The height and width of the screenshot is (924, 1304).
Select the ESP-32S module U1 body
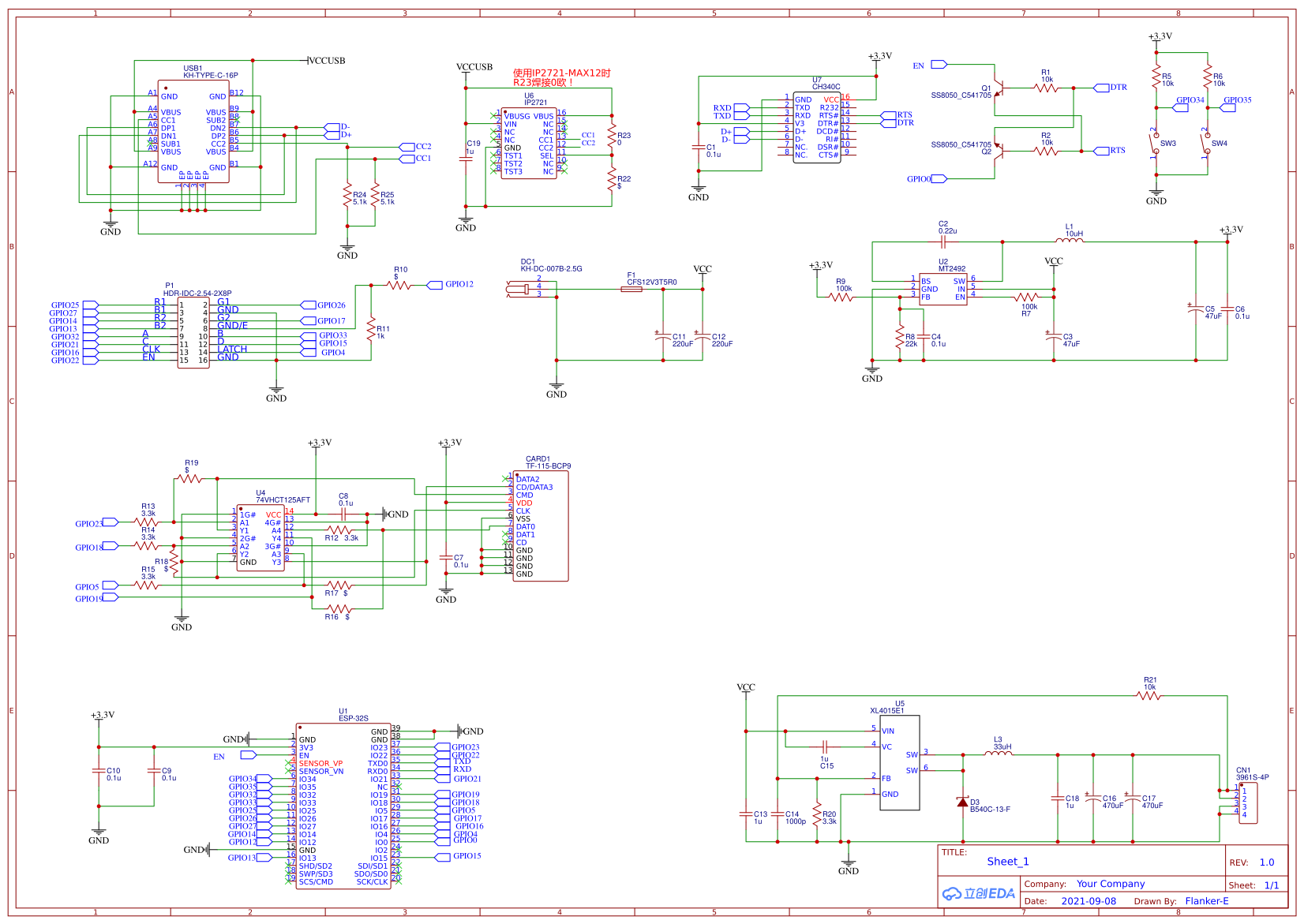pyautogui.click(x=343, y=805)
